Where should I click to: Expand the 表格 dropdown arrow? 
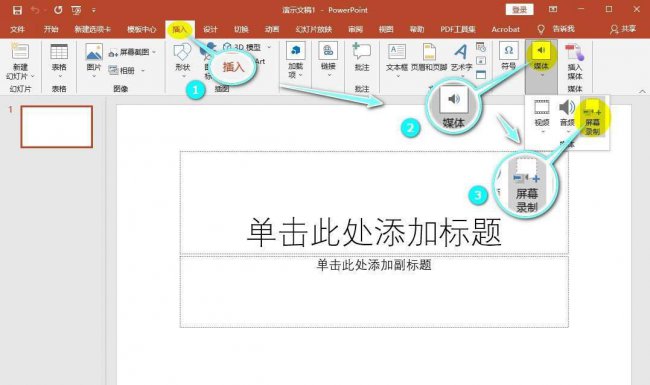(59, 76)
